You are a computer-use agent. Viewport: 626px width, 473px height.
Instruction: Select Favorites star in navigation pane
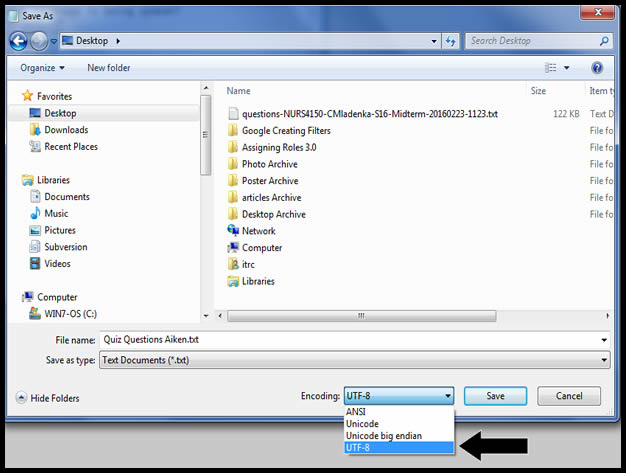click(28, 96)
